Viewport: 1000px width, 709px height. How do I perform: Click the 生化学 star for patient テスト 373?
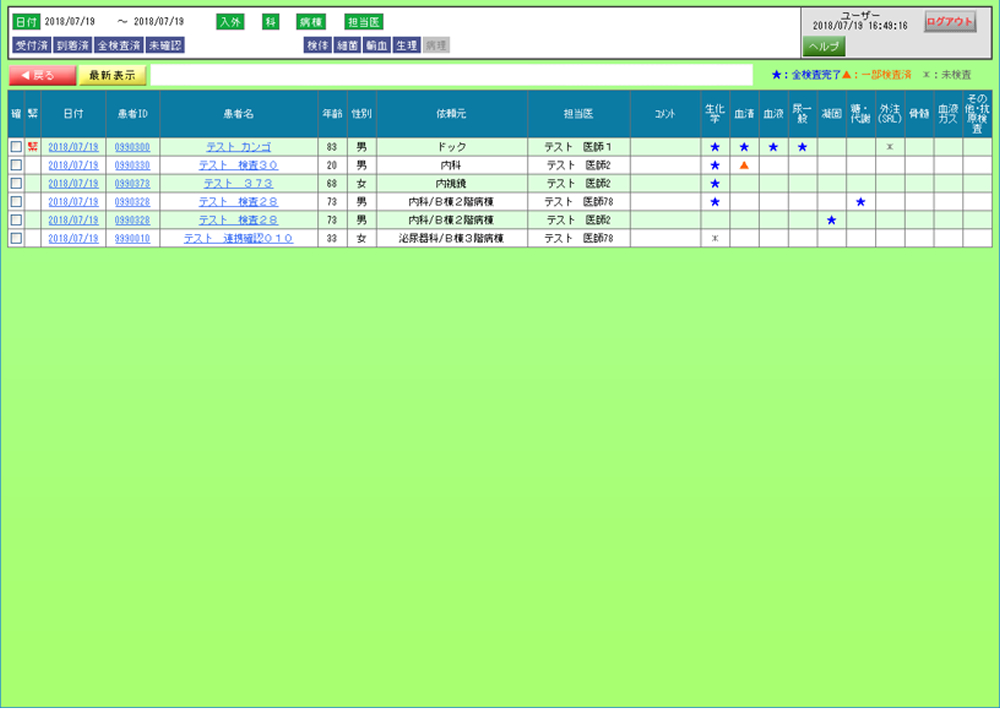[715, 184]
